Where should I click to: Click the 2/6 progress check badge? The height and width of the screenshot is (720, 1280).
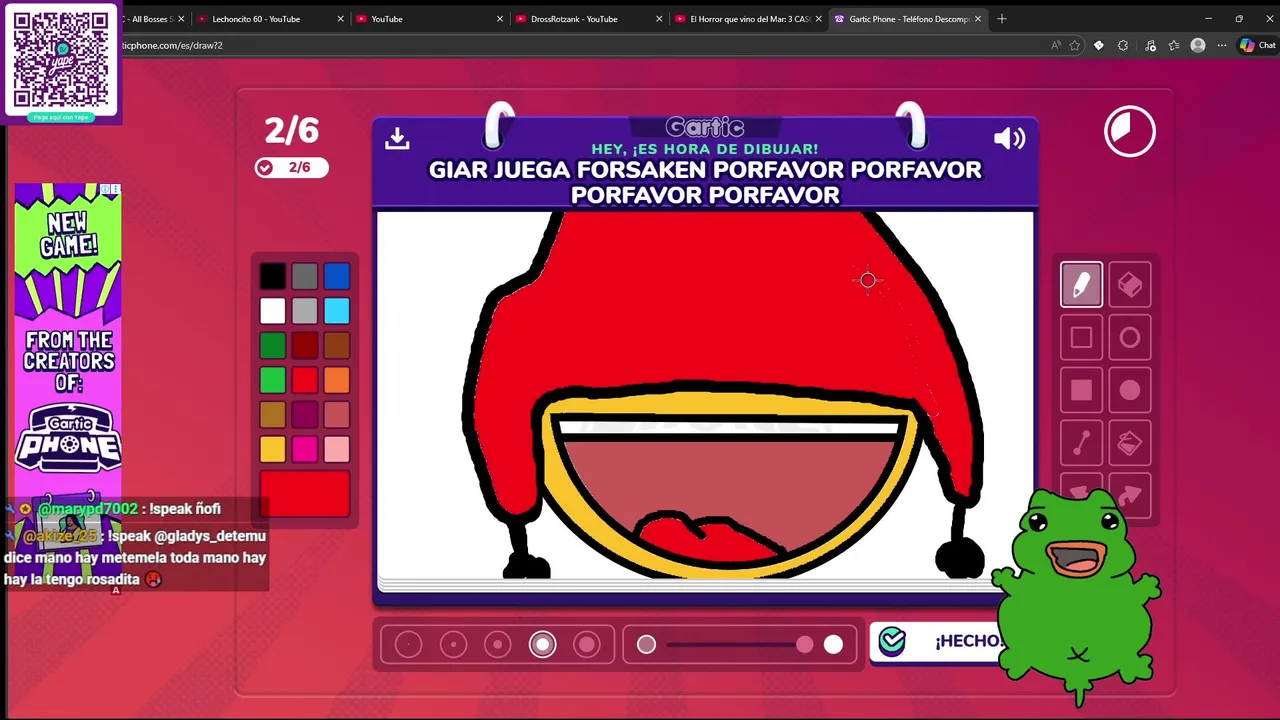coord(291,167)
